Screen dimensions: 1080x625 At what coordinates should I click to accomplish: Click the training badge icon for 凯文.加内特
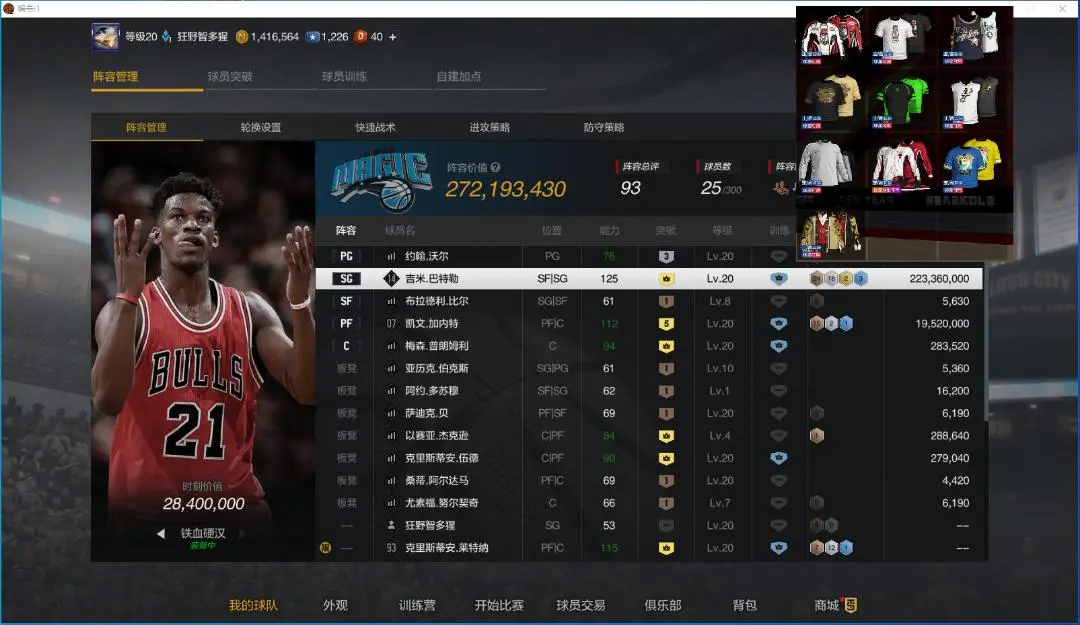click(x=777, y=324)
